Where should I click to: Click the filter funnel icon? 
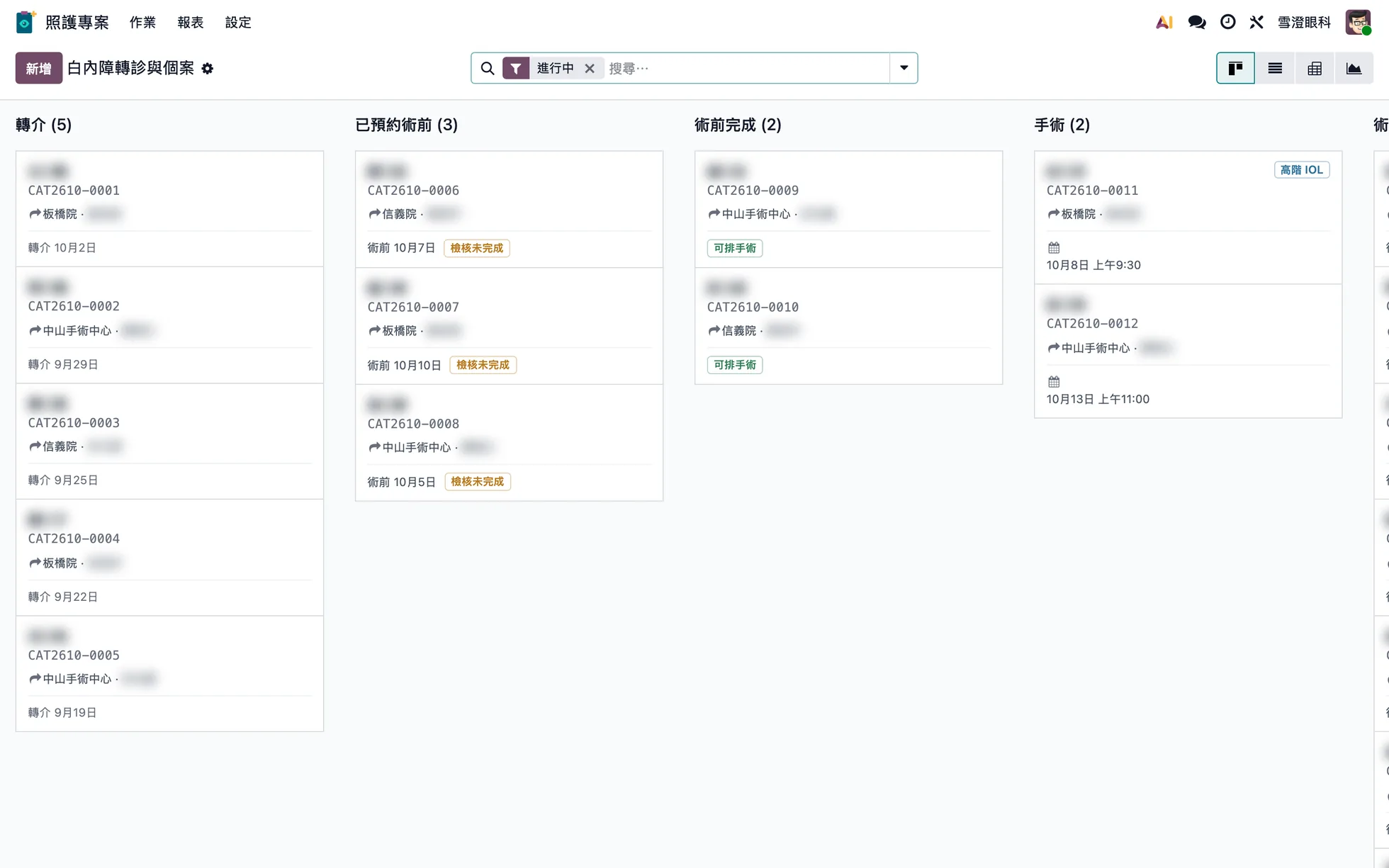(516, 68)
